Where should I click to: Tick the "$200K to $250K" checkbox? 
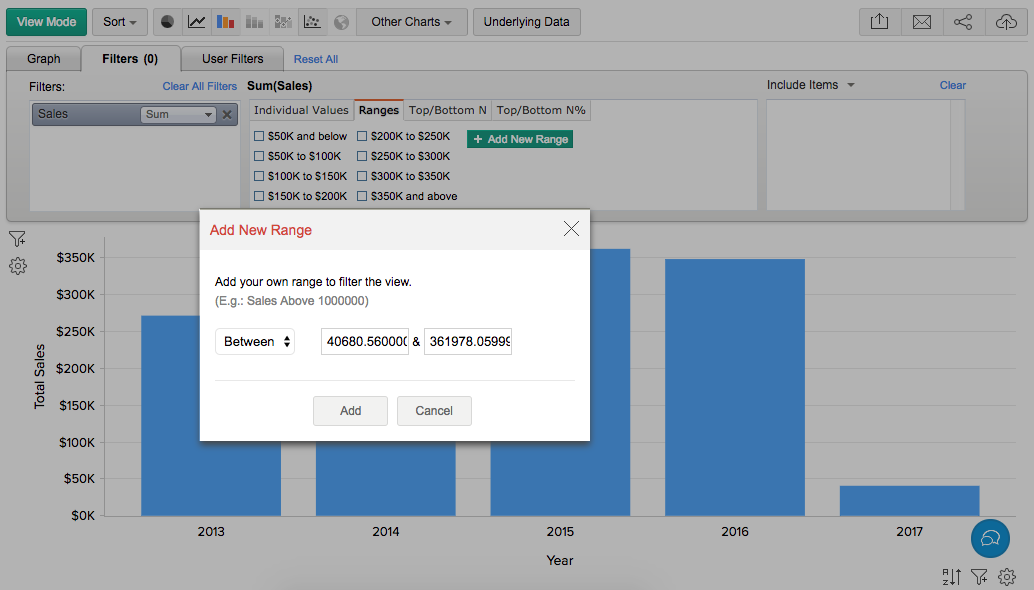point(363,136)
